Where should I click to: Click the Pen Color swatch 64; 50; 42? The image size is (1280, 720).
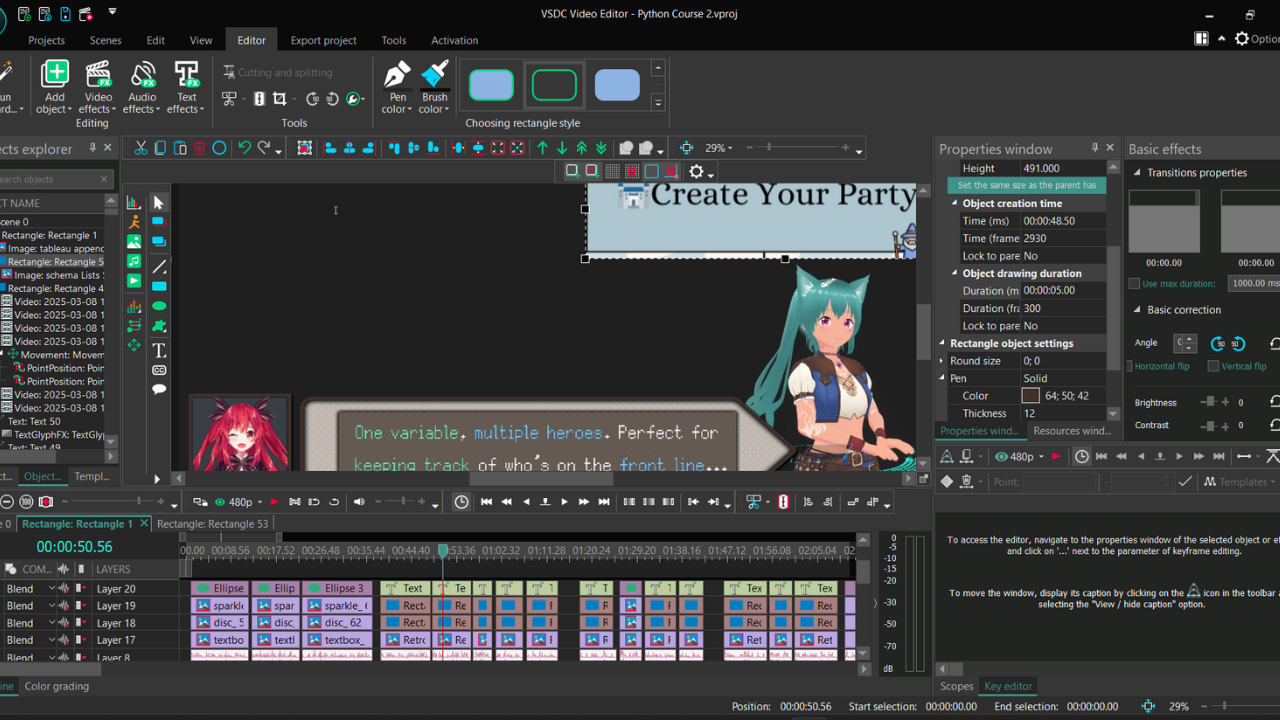coord(1030,396)
